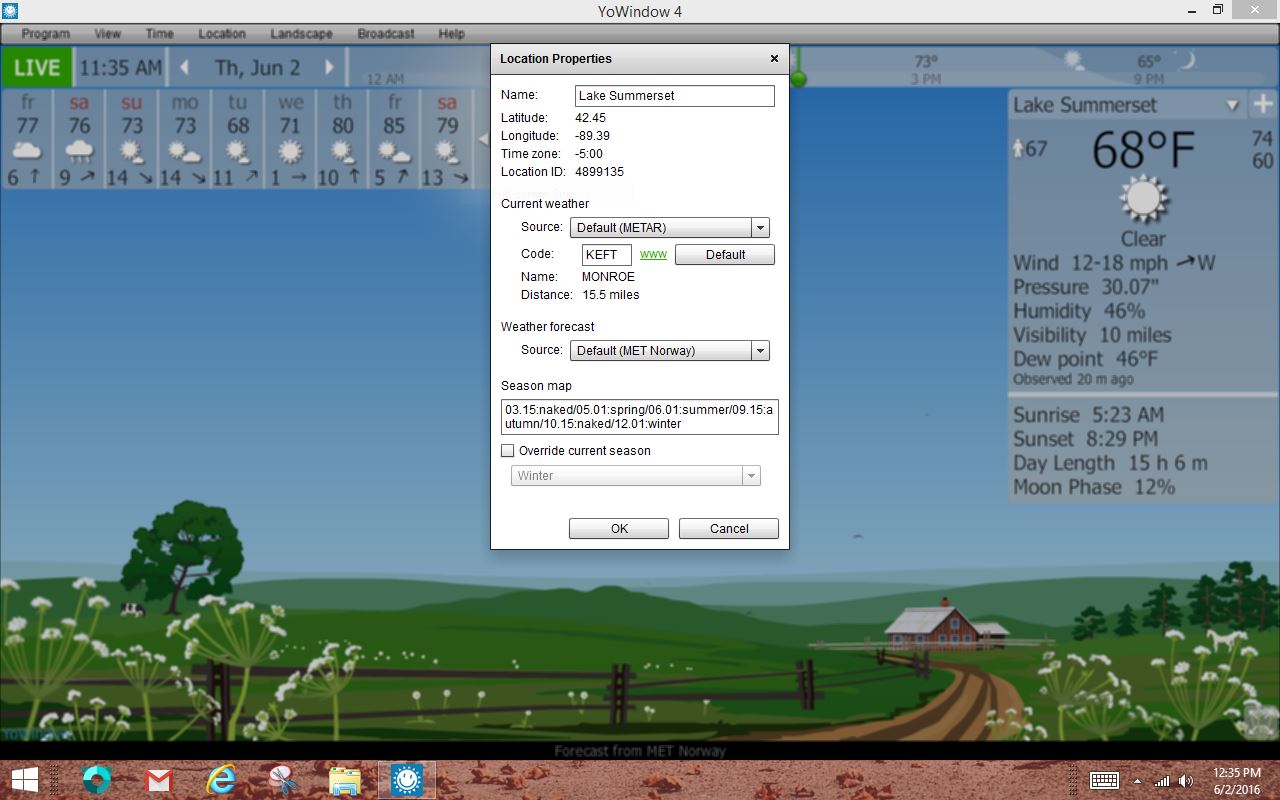Open File Explorer from taskbar
The height and width of the screenshot is (800, 1280).
345,778
